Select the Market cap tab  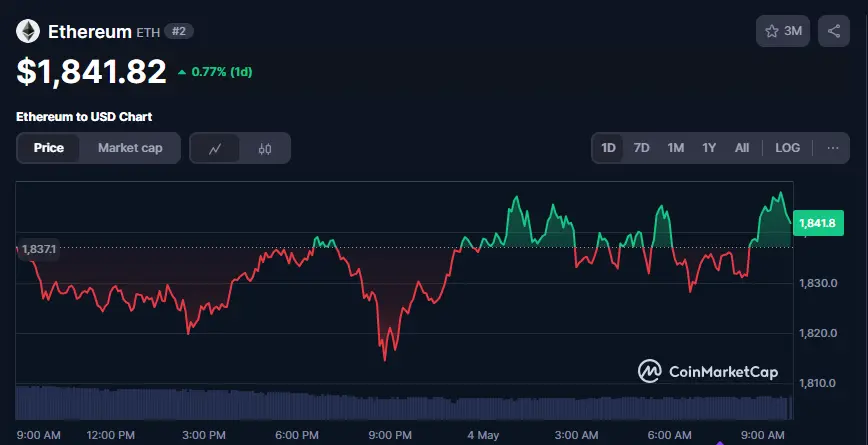point(130,148)
